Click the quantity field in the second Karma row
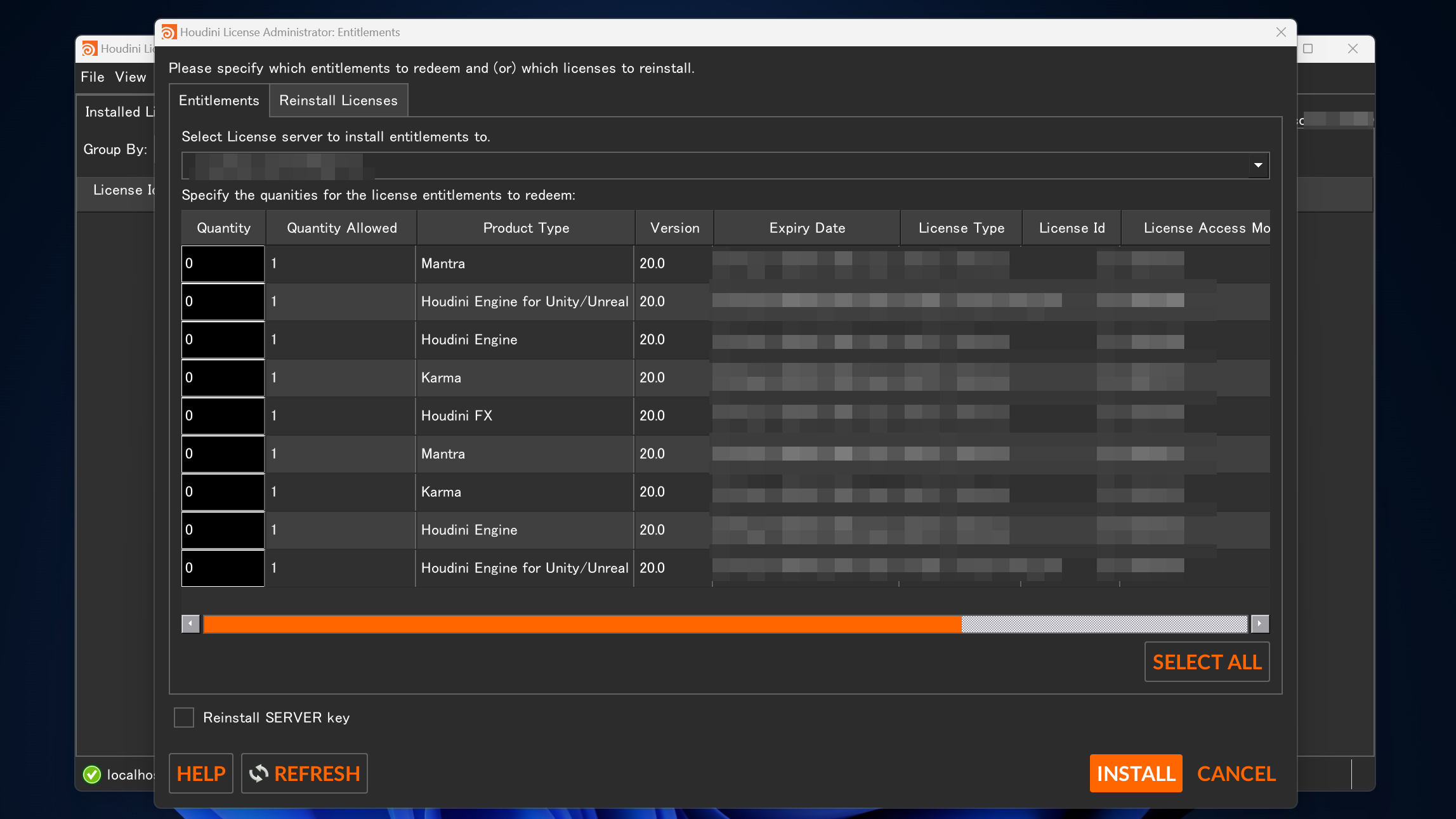 (223, 492)
